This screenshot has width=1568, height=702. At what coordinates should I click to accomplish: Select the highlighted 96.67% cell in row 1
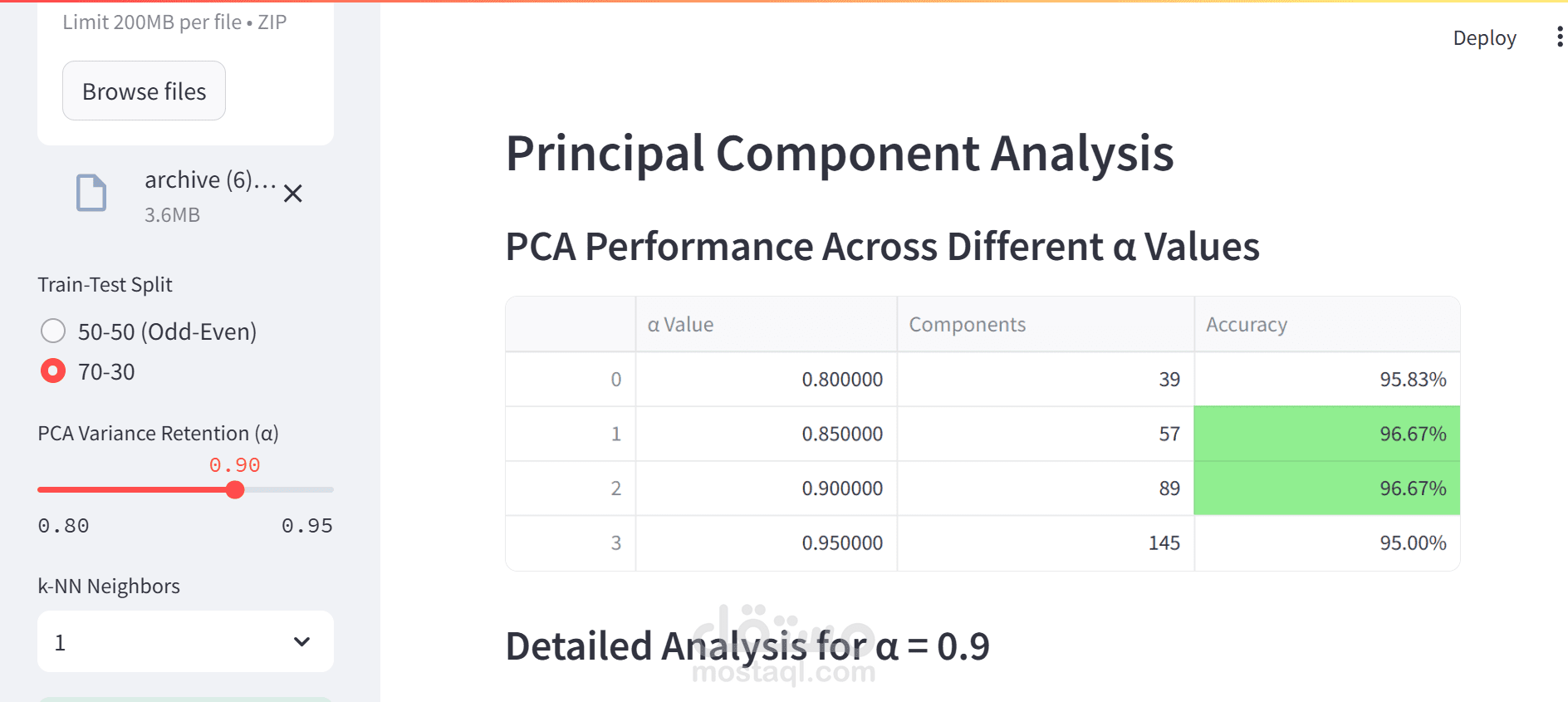tap(1327, 434)
